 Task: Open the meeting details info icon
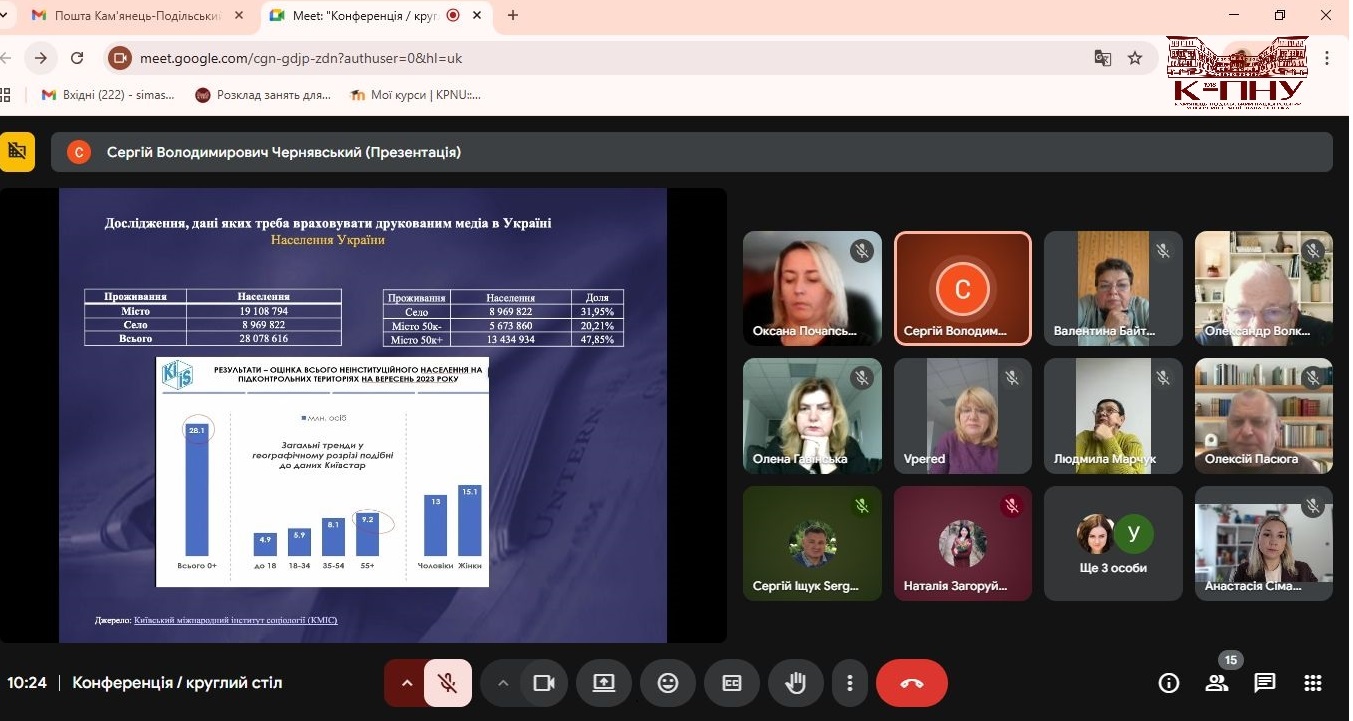[1168, 683]
